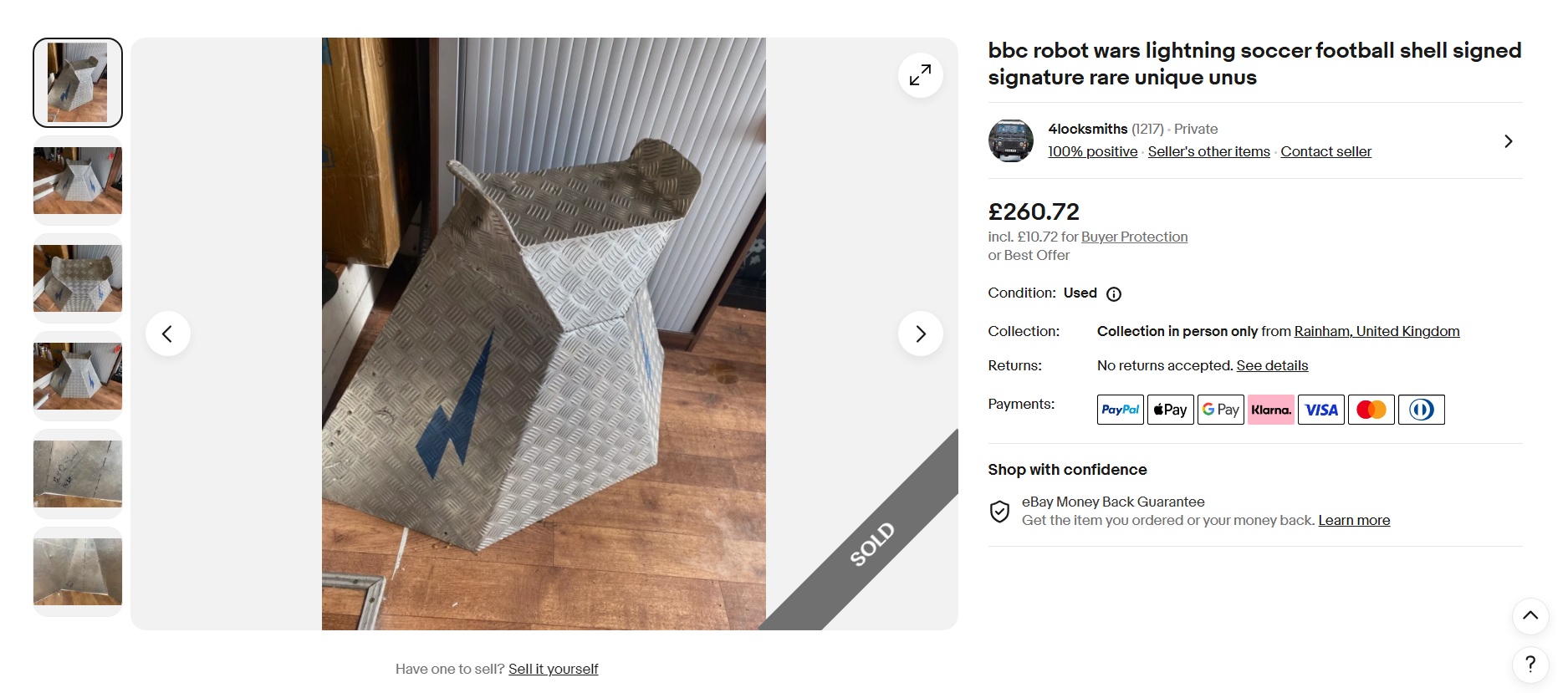Open the 100% positive feedback link
Image resolution: width=1568 pixels, height=693 pixels.
coord(1092,151)
